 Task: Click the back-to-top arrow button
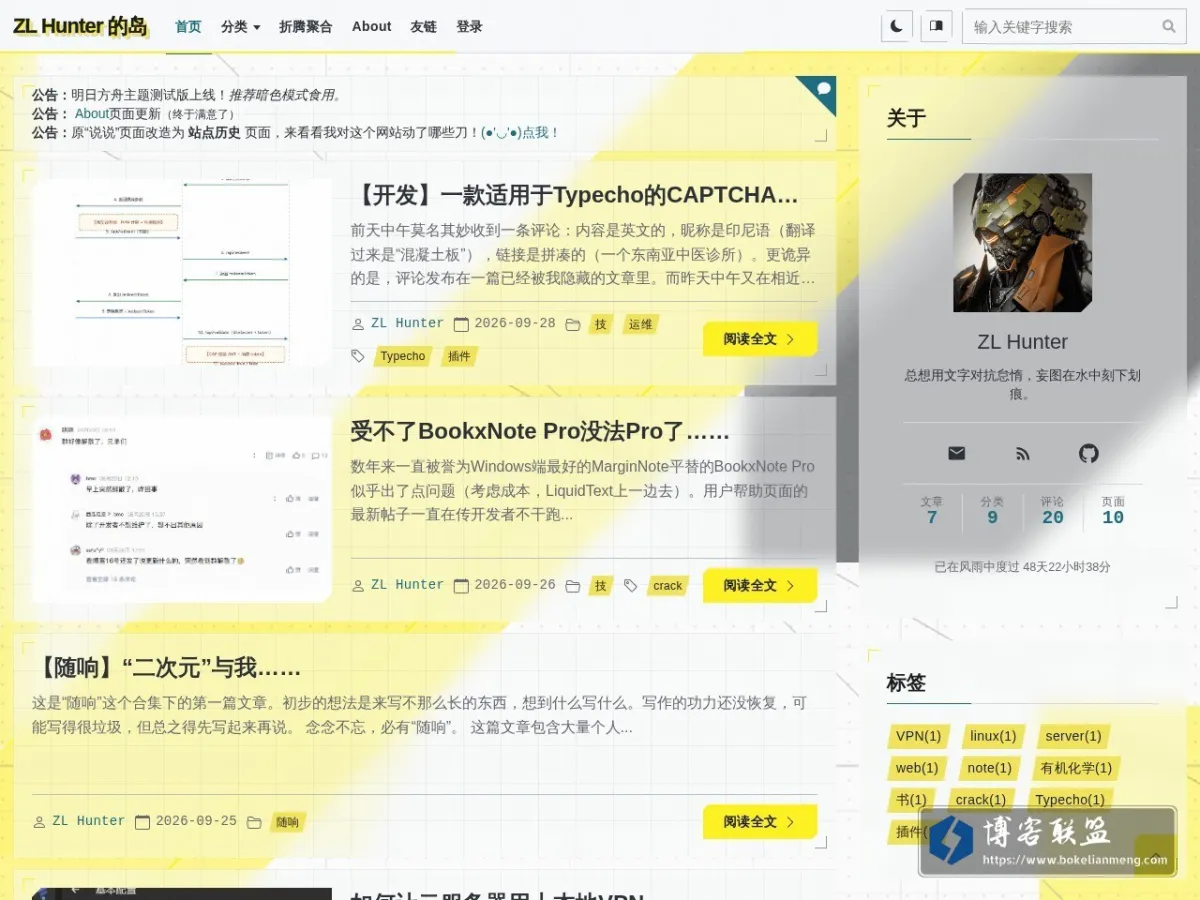(x=1156, y=856)
